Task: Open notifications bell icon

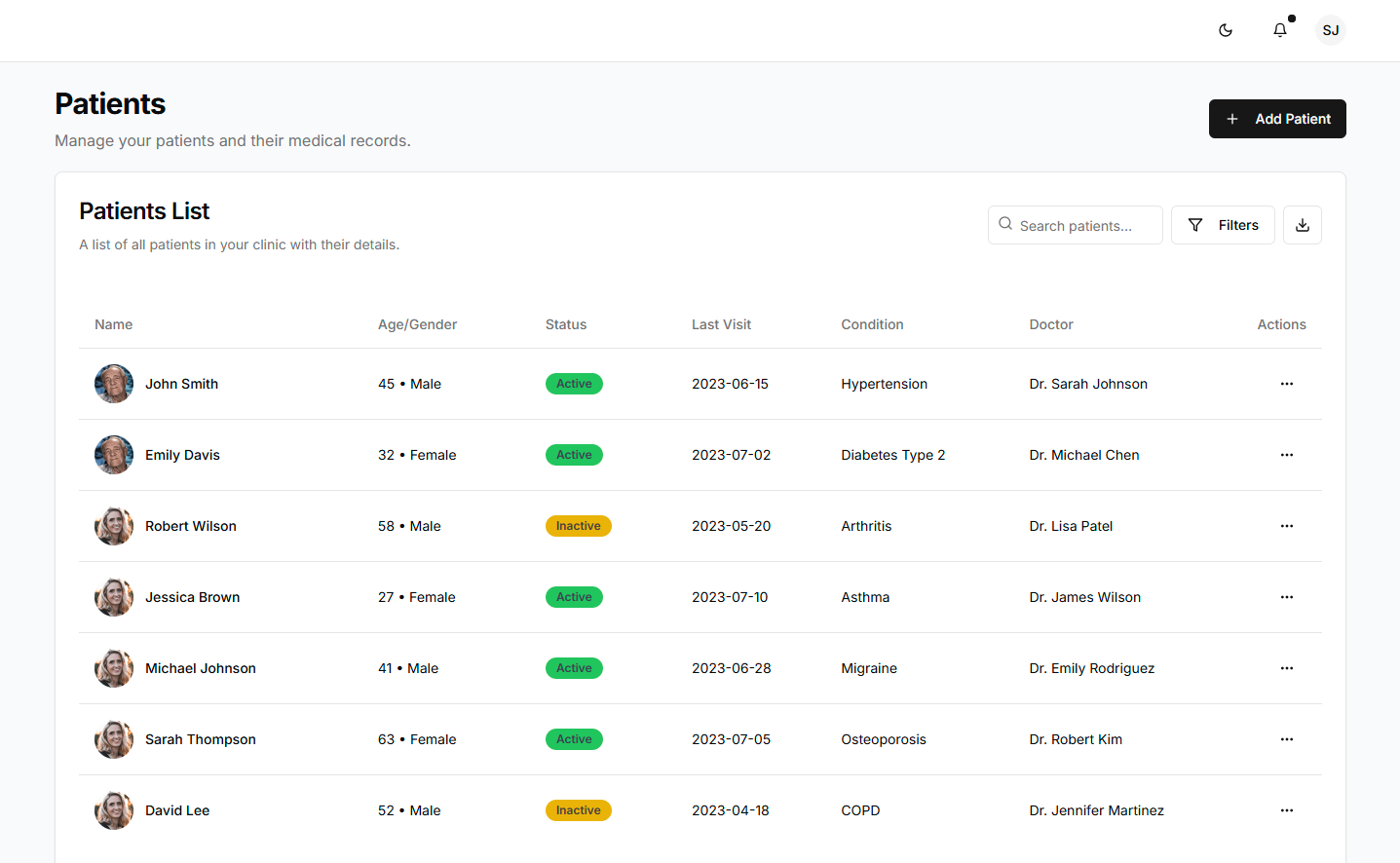Action: [1280, 30]
